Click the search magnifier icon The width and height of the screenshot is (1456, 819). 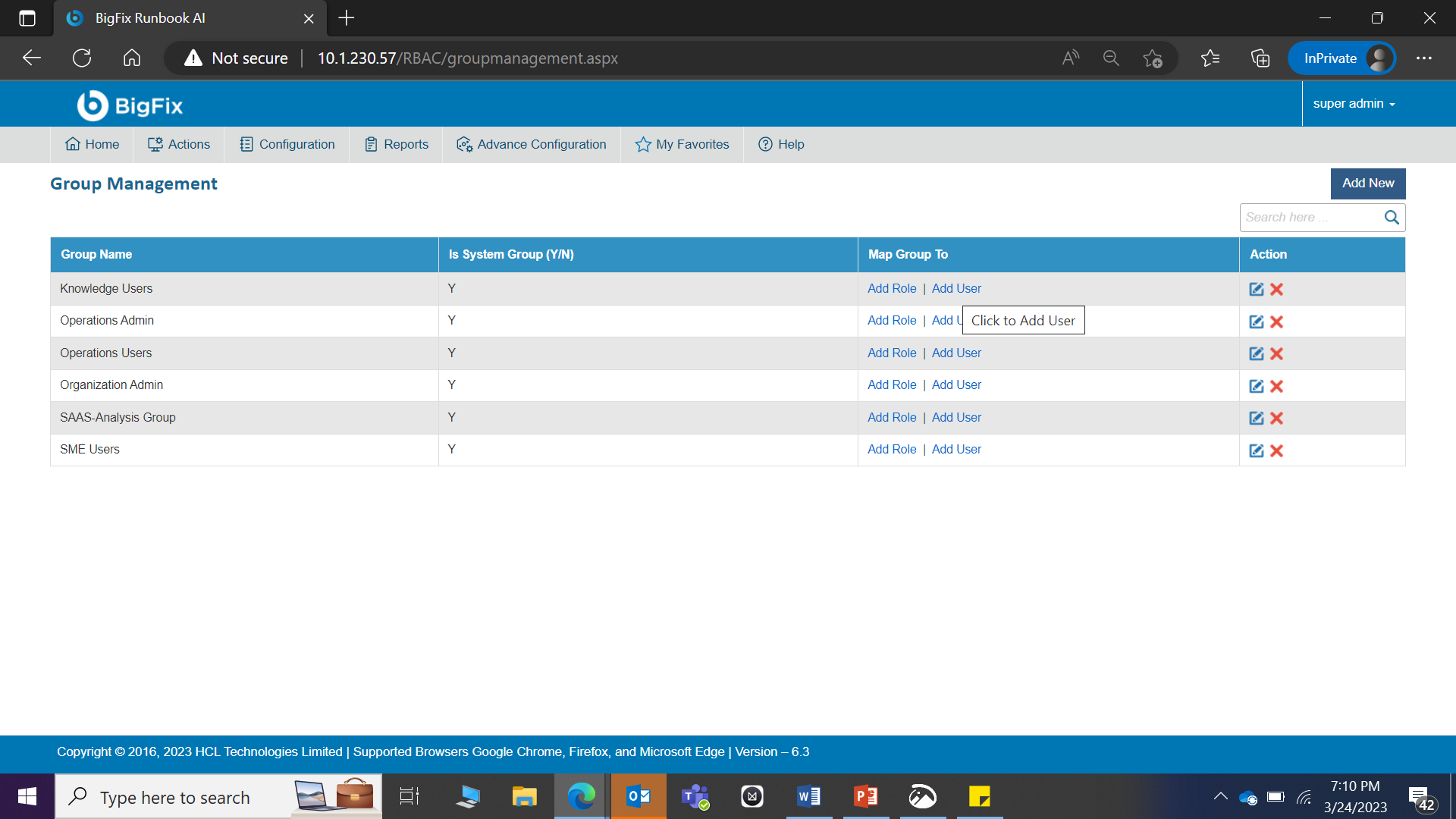click(x=1391, y=218)
